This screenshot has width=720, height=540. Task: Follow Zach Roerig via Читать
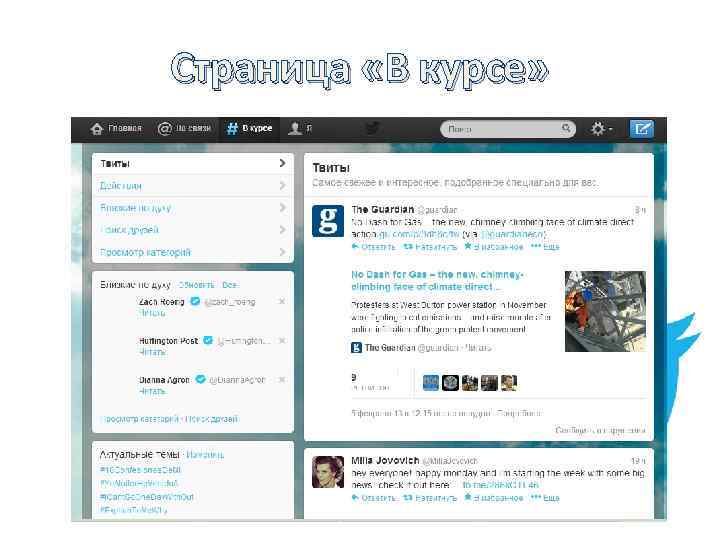[152, 313]
